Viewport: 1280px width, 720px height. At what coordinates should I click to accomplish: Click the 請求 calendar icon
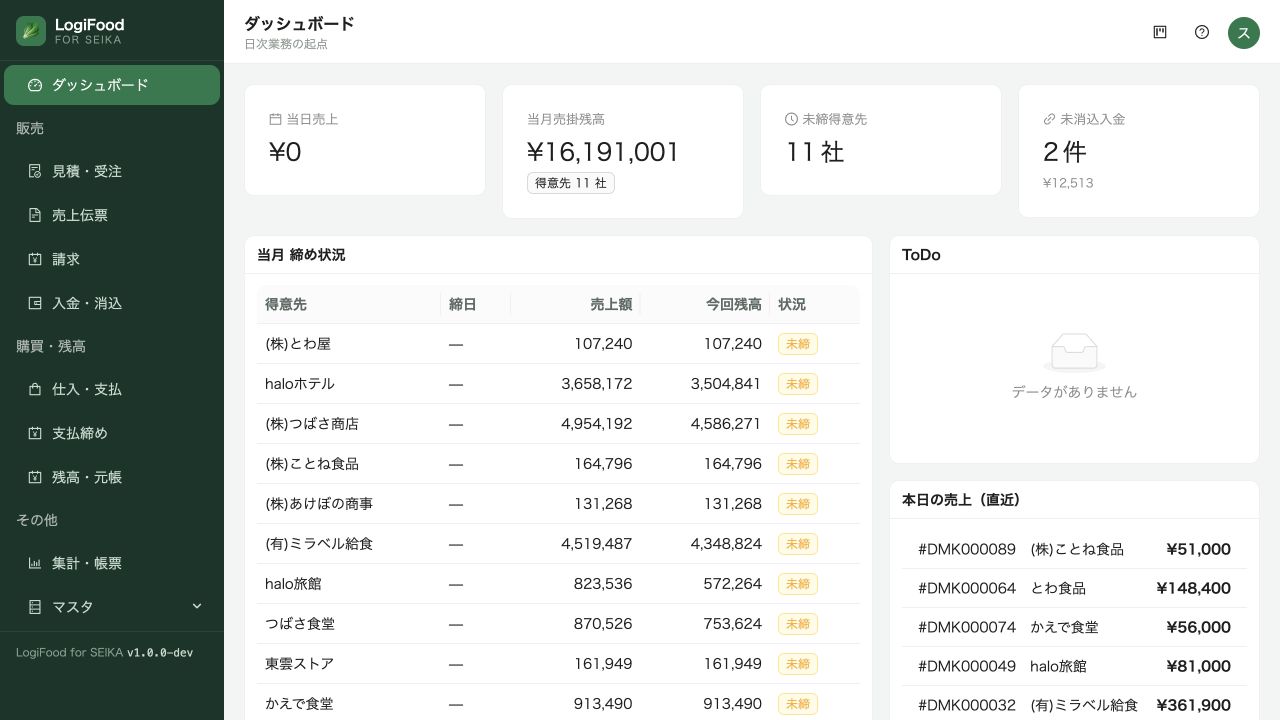pyautogui.click(x=35, y=259)
